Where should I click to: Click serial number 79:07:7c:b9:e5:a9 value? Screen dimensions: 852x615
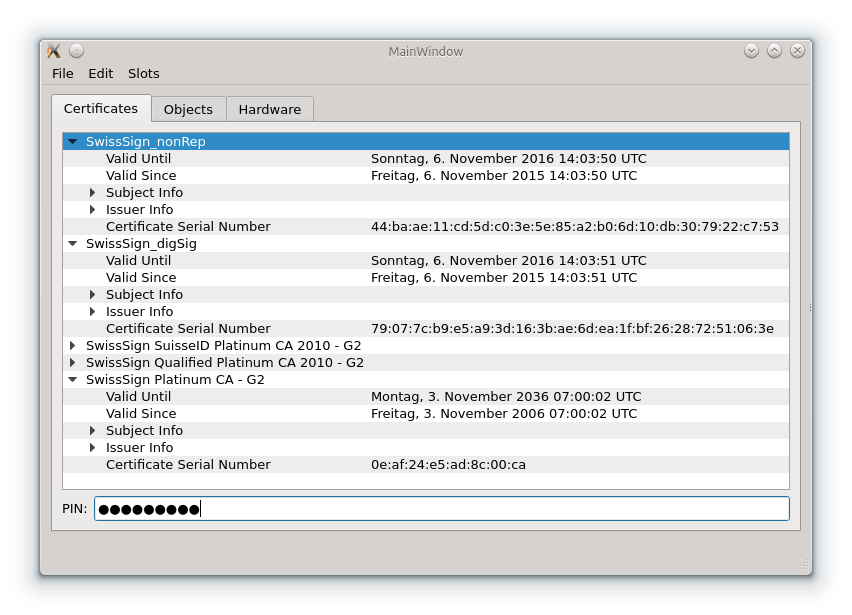point(572,329)
